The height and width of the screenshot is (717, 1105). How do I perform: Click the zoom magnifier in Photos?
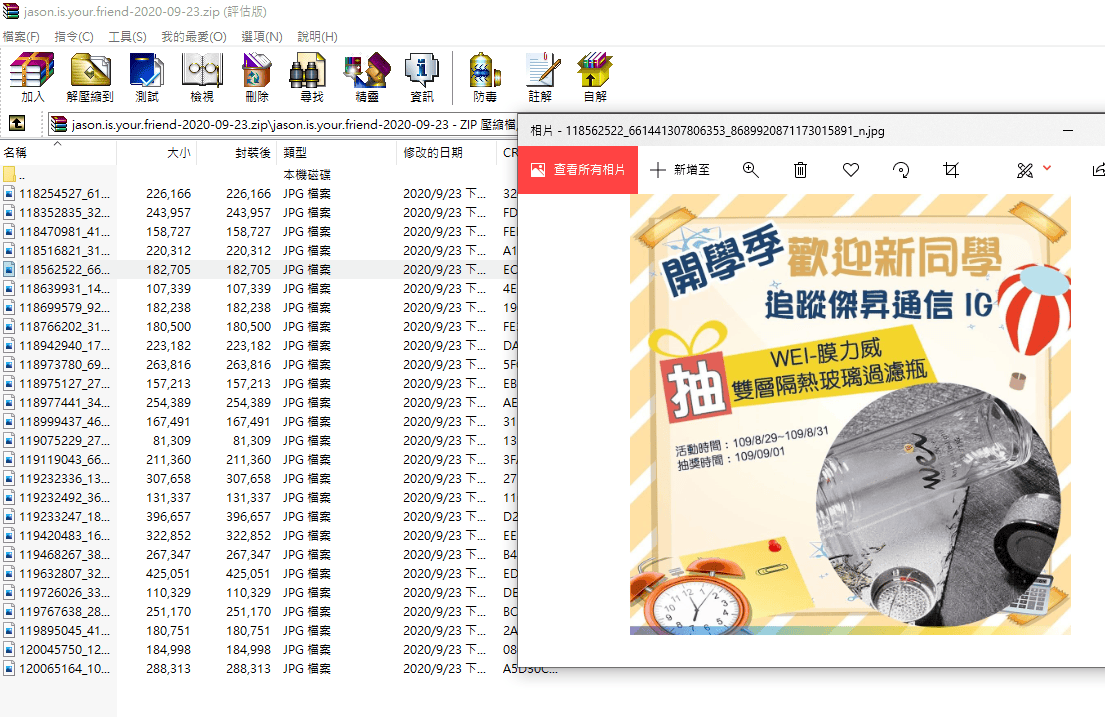click(751, 170)
